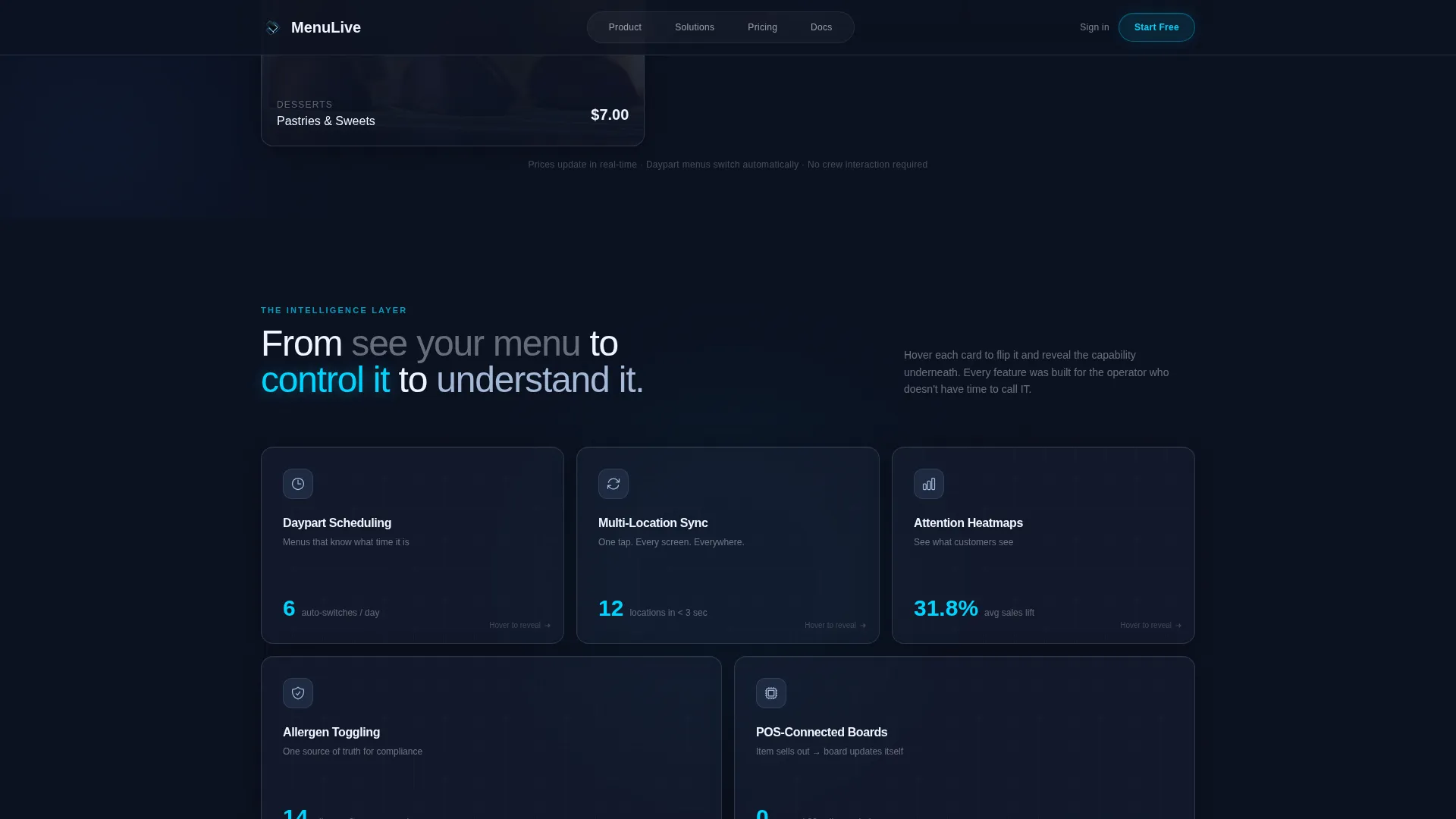Click "Hover to reveal" on Daypart Scheduling card
The image size is (1456, 819).
[520, 626]
